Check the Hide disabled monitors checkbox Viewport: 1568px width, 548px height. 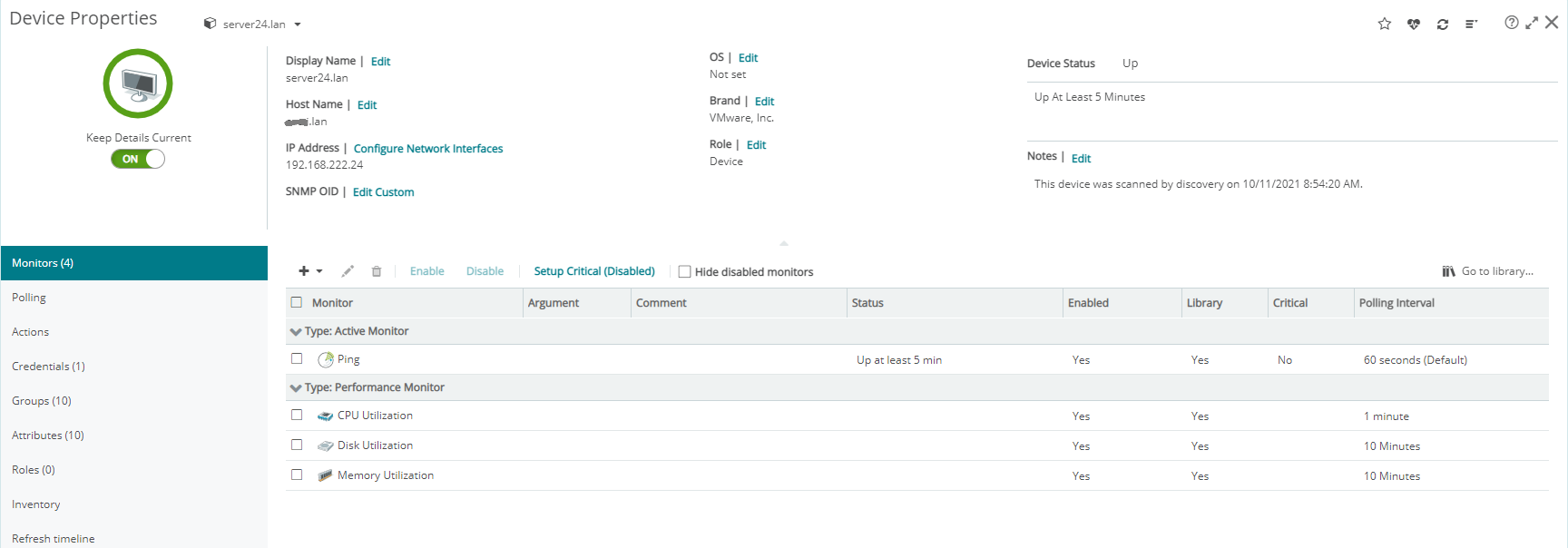tap(685, 271)
